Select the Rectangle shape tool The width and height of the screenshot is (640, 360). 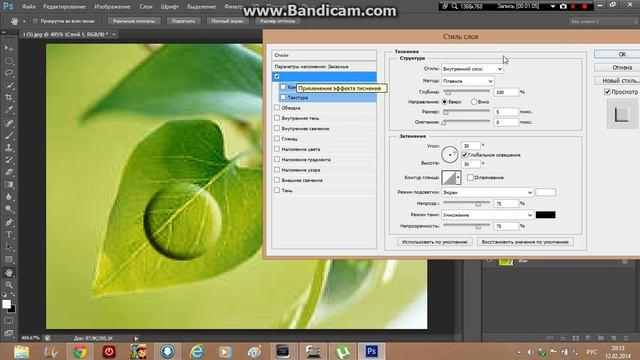9,259
